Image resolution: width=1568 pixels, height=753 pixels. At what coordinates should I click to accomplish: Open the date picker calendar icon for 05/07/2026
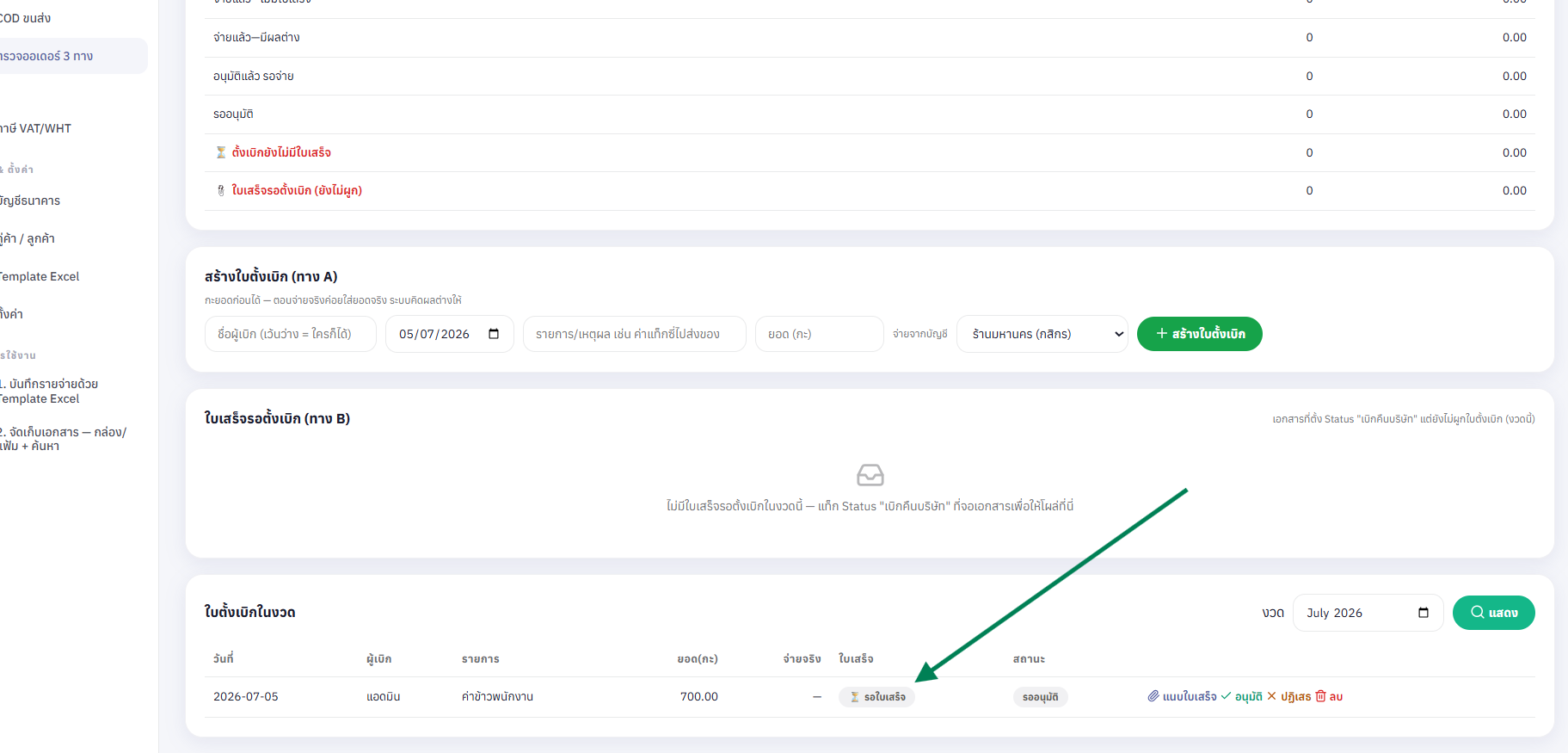coord(494,334)
